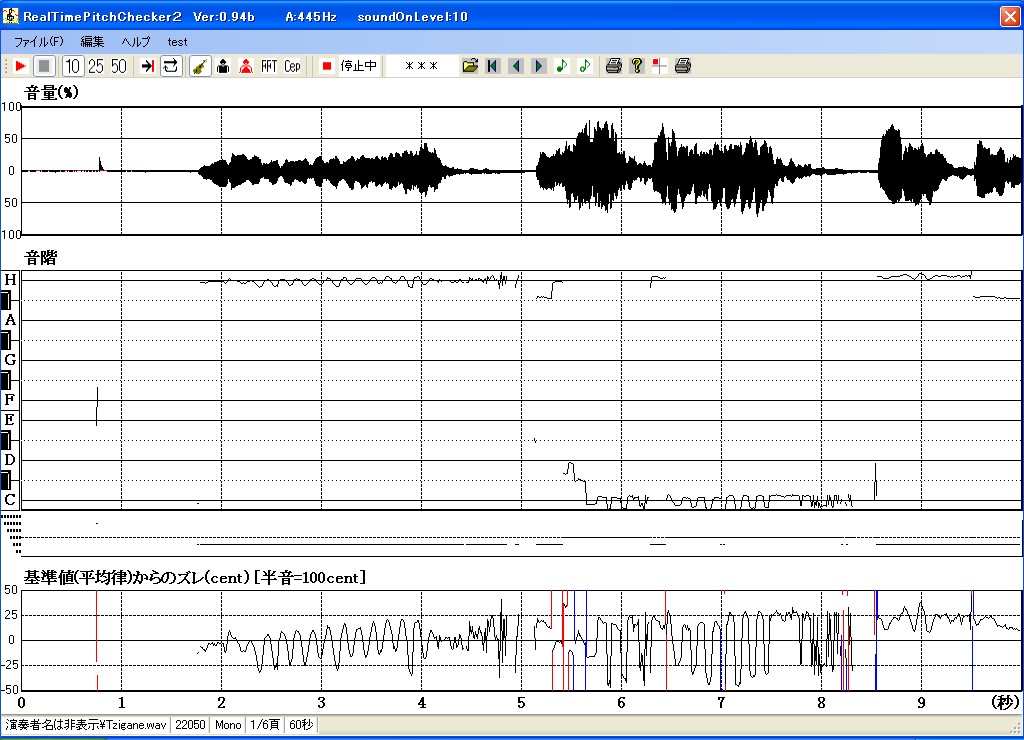Open a file with the folder icon
This screenshot has height=740, width=1024.
(x=470, y=66)
